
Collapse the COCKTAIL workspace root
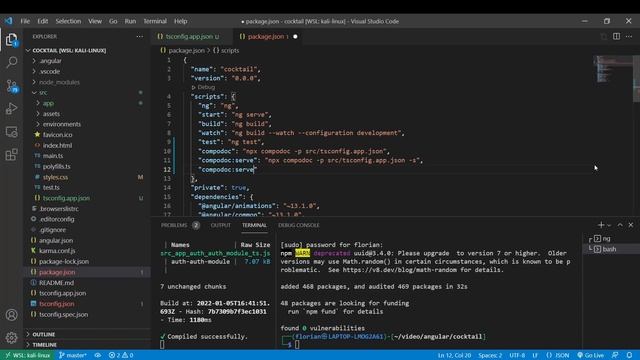pos(69,50)
